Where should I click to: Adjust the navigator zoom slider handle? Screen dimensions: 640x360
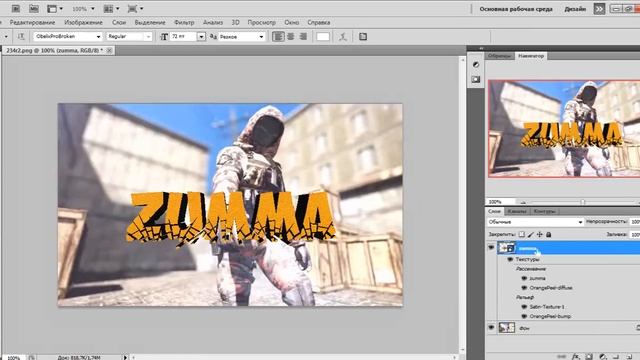point(583,202)
